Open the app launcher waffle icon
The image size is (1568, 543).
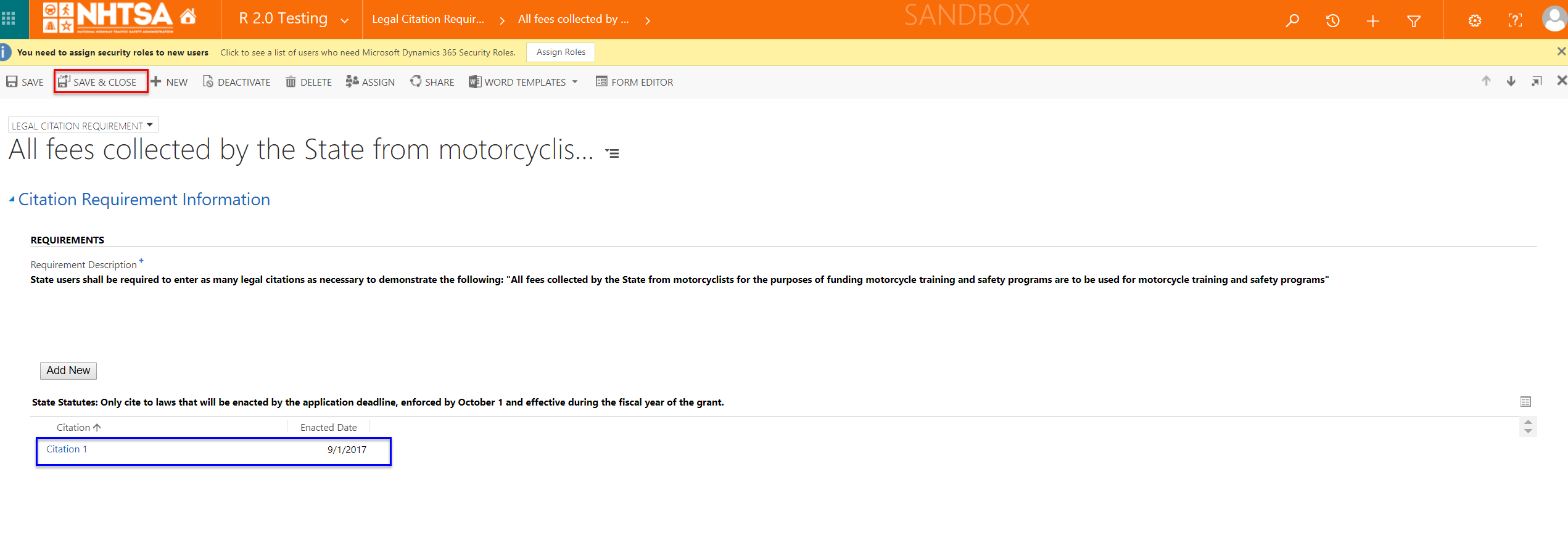click(x=9, y=18)
